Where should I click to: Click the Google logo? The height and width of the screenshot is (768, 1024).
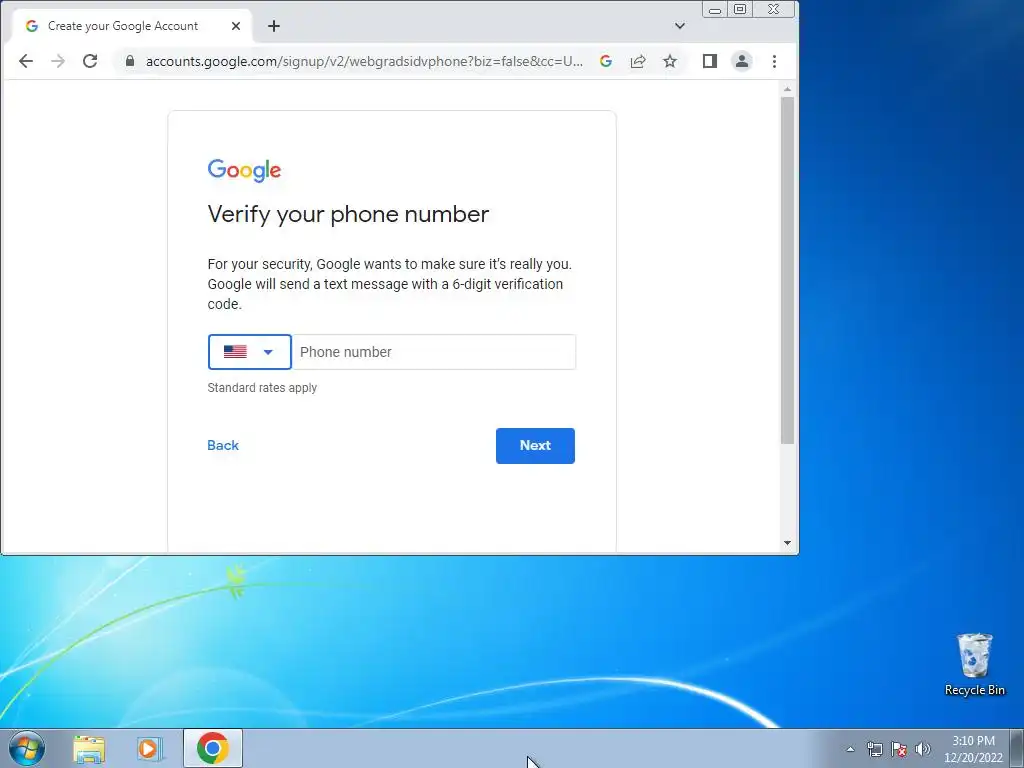[x=244, y=170]
